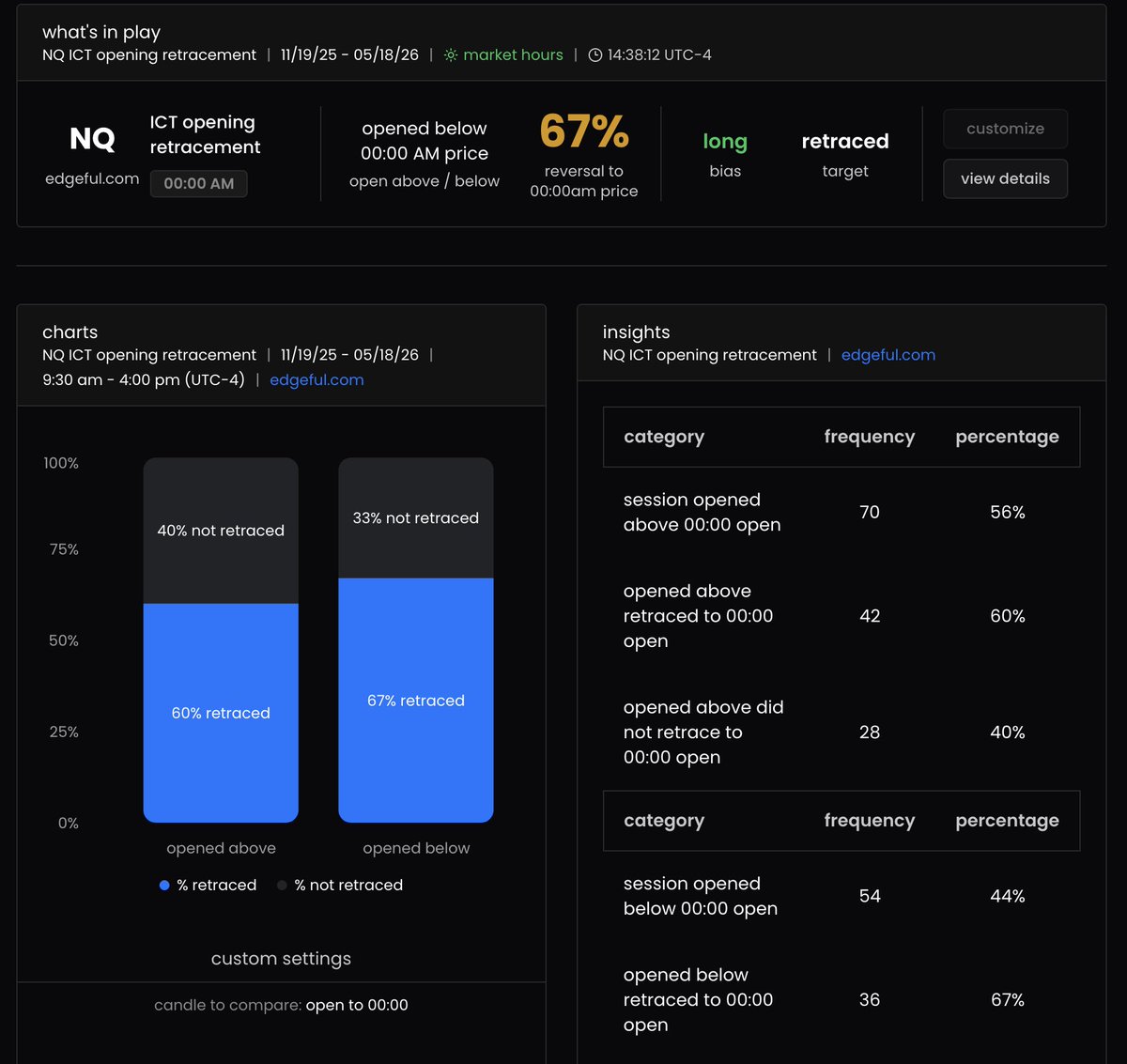Image resolution: width=1127 pixels, height=1064 pixels.
Task: Click the golden 67% reversal statistic
Action: click(x=584, y=131)
